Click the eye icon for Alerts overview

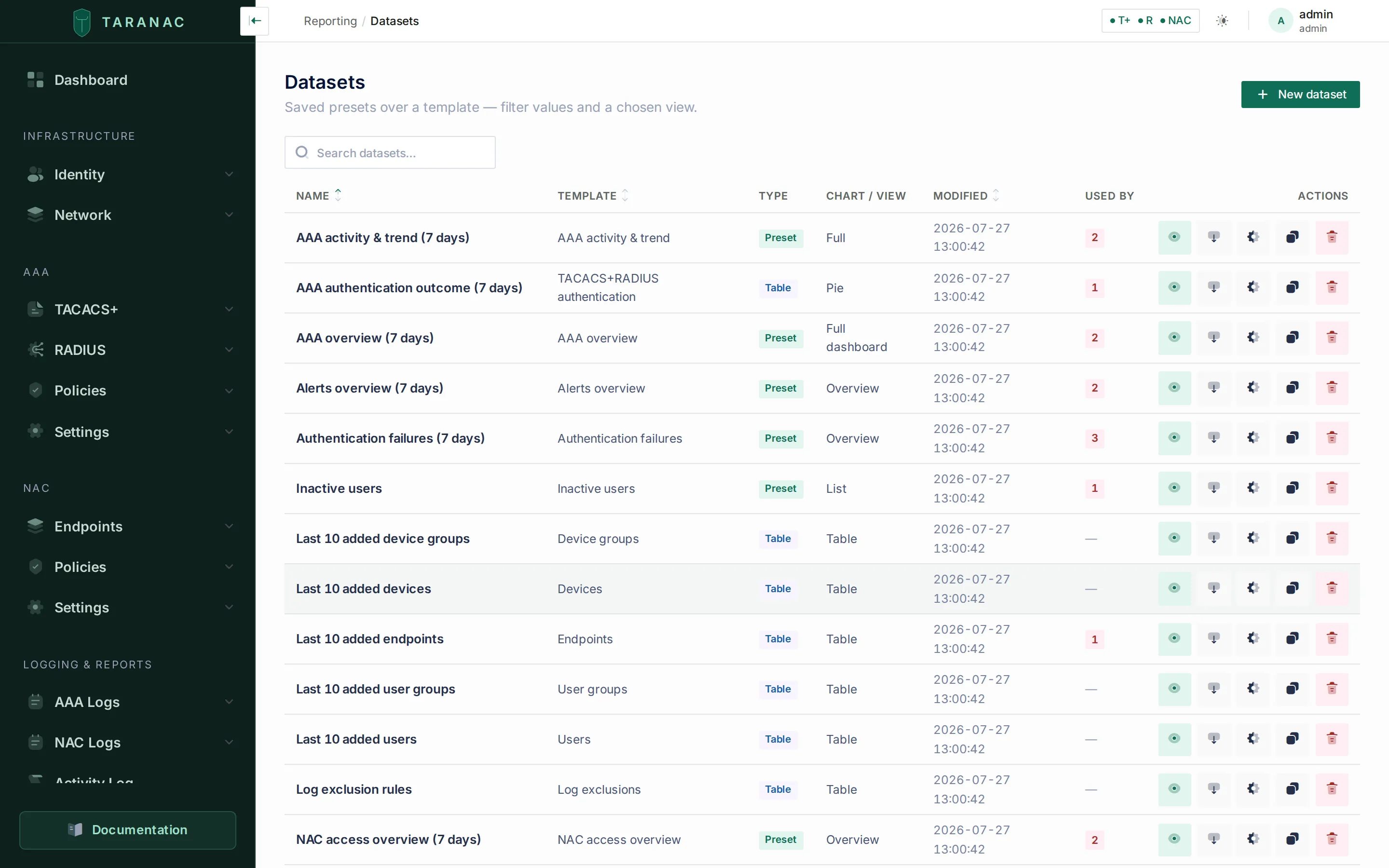click(x=1174, y=388)
